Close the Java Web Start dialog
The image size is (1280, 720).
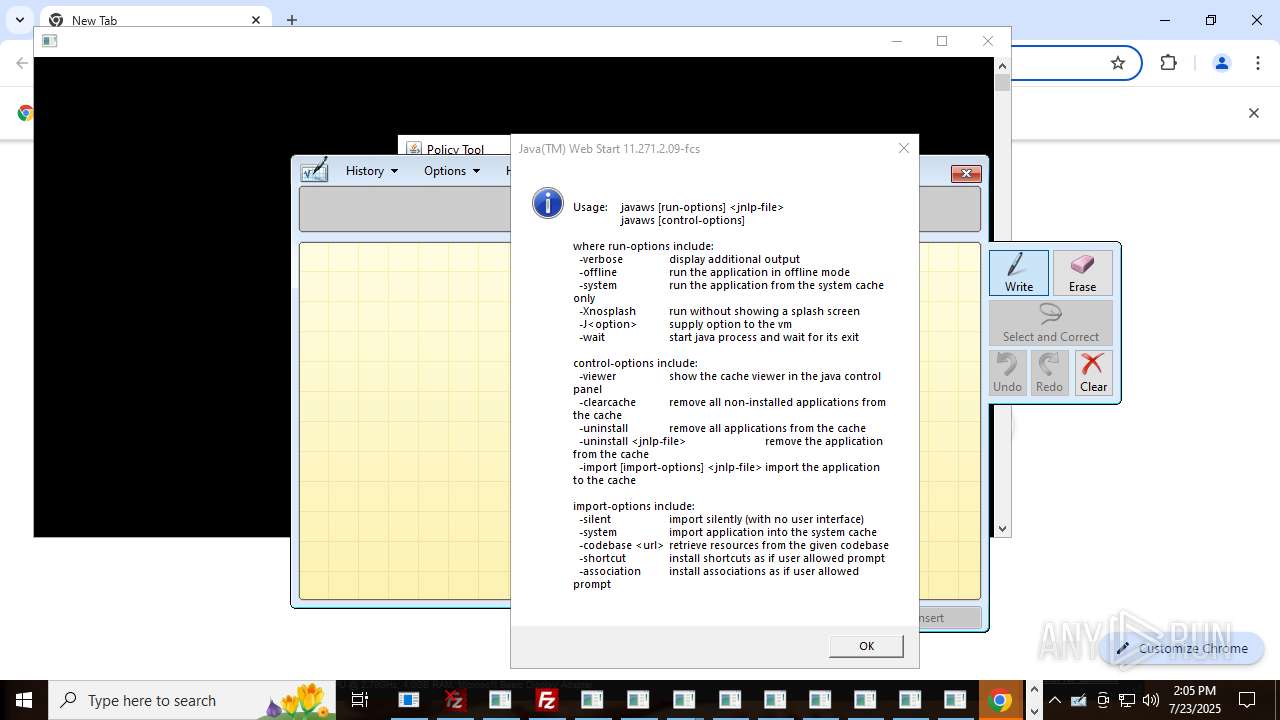pos(904,148)
